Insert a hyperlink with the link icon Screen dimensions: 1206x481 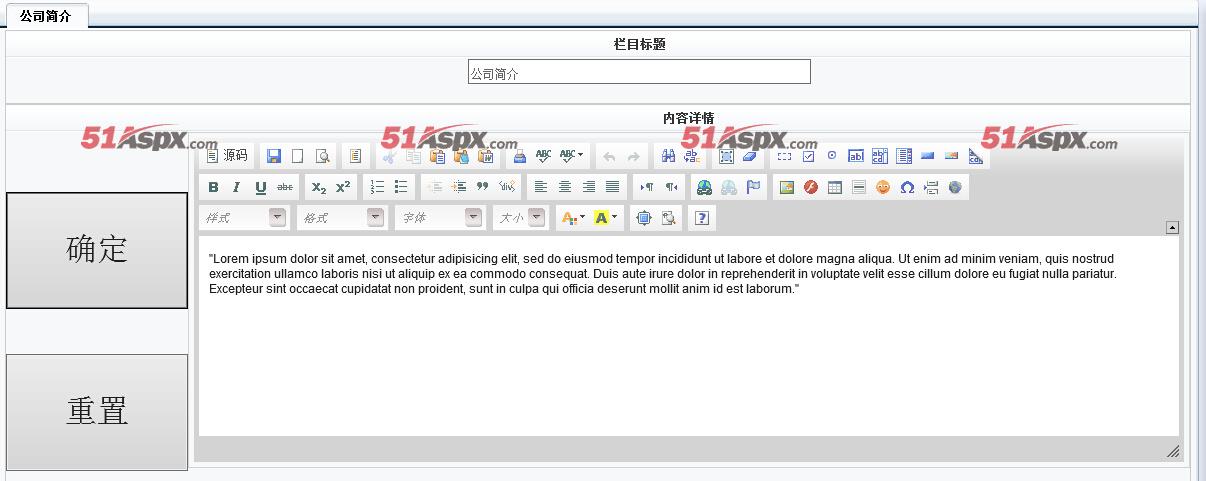point(705,187)
